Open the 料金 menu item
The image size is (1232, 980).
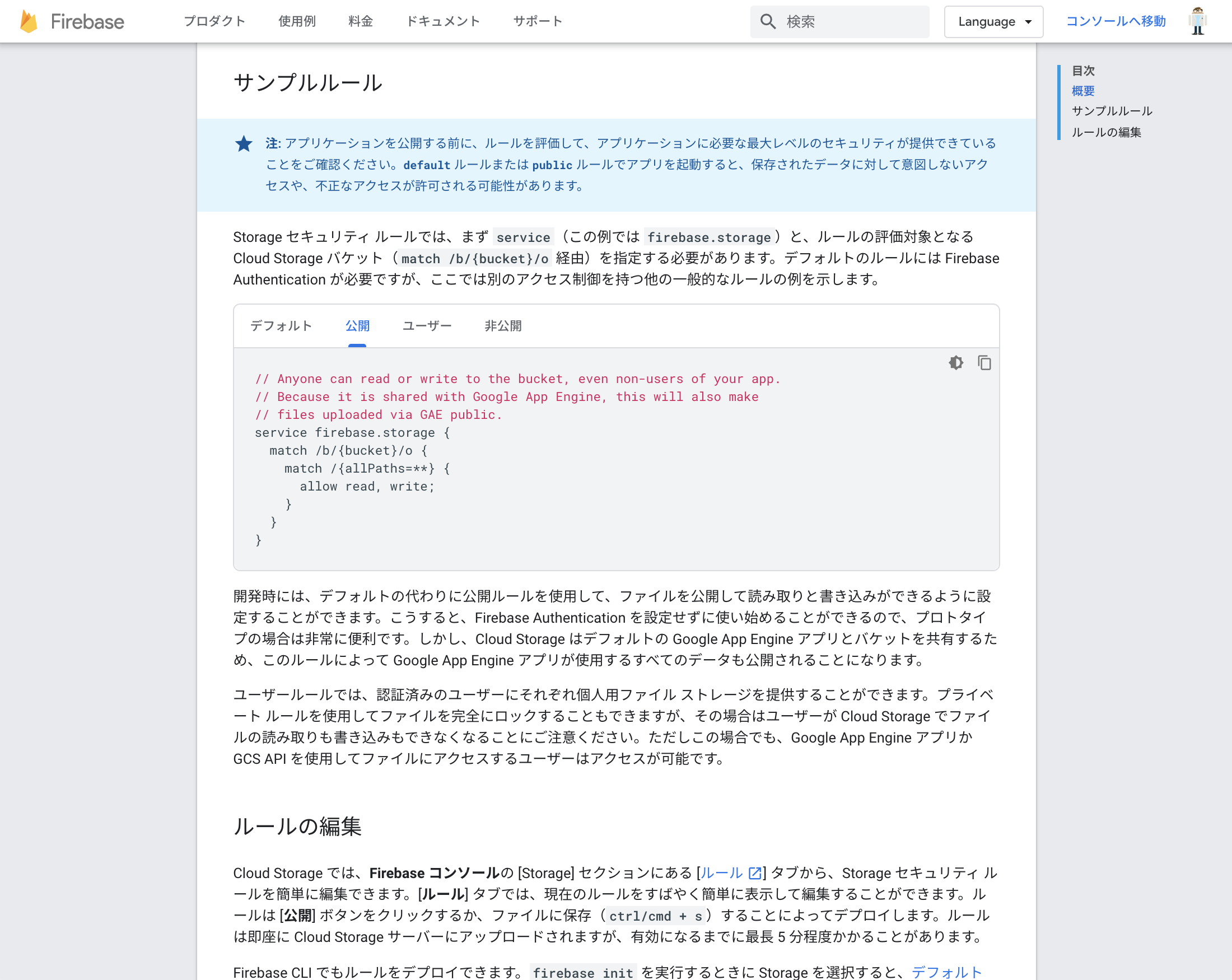[361, 21]
